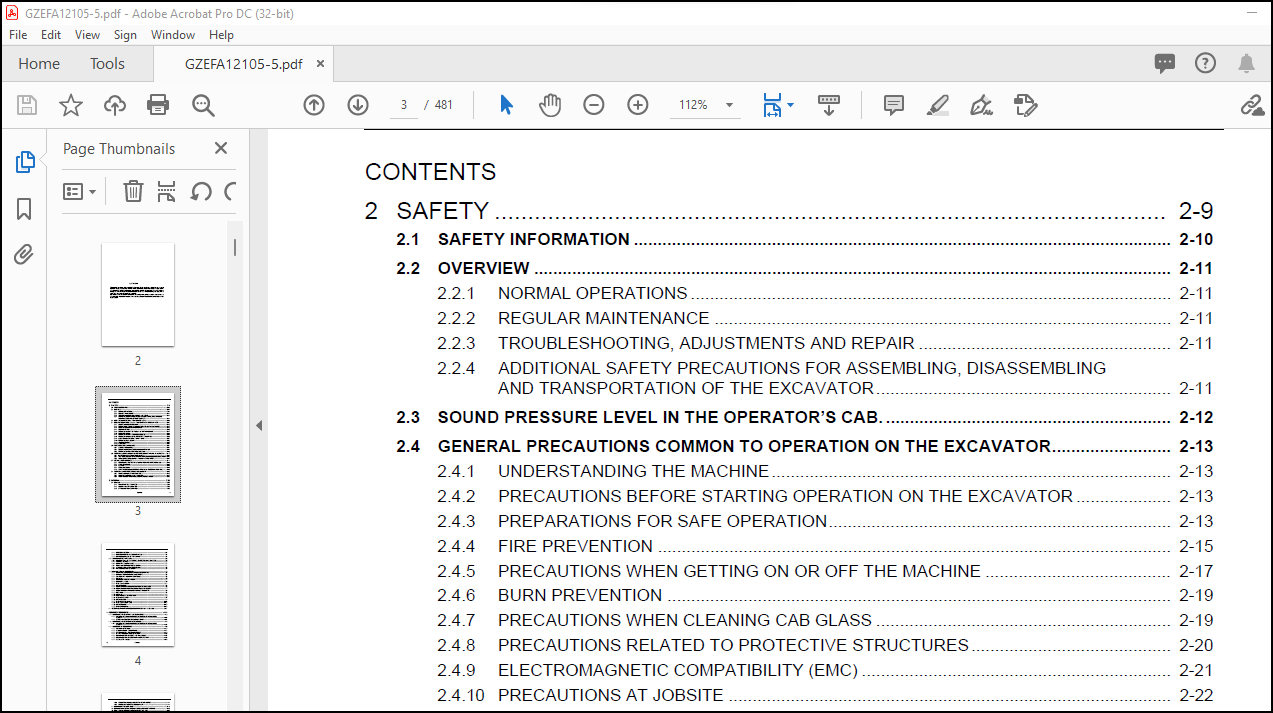The height and width of the screenshot is (713, 1273).
Task: Enable scrolling mode keyboard icon
Action: click(829, 105)
